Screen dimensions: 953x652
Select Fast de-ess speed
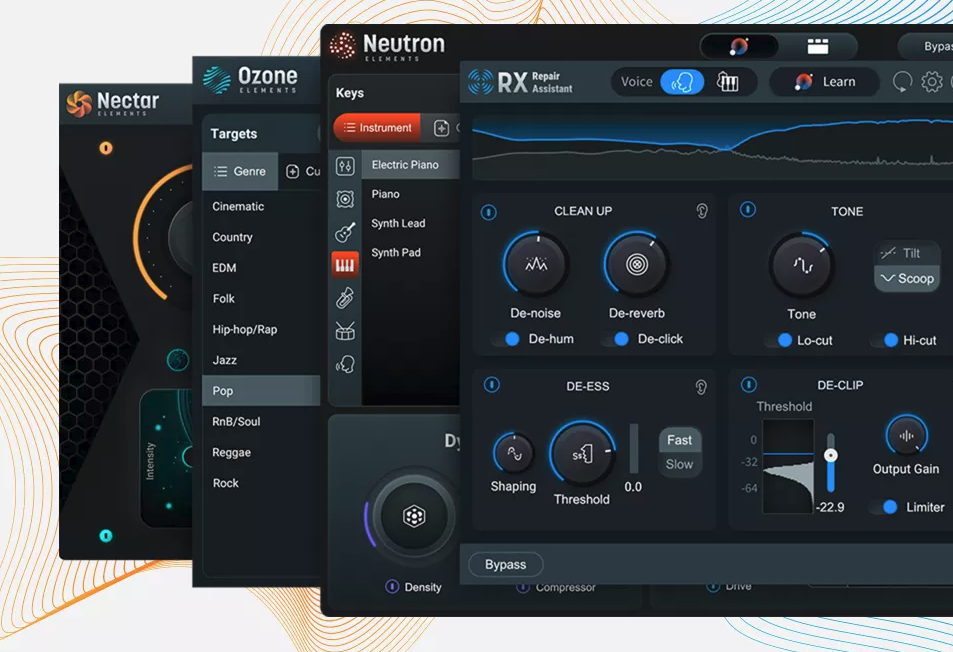(679, 440)
